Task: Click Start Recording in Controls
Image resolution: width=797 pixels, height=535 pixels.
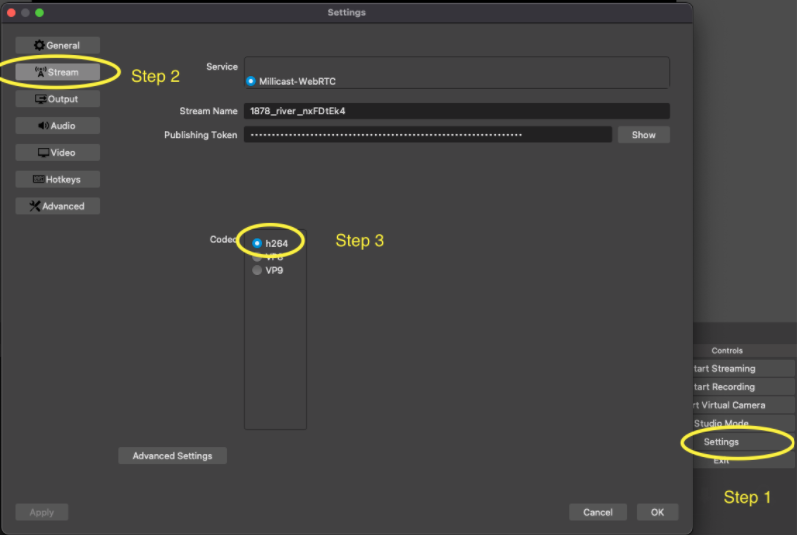Action: point(722,387)
